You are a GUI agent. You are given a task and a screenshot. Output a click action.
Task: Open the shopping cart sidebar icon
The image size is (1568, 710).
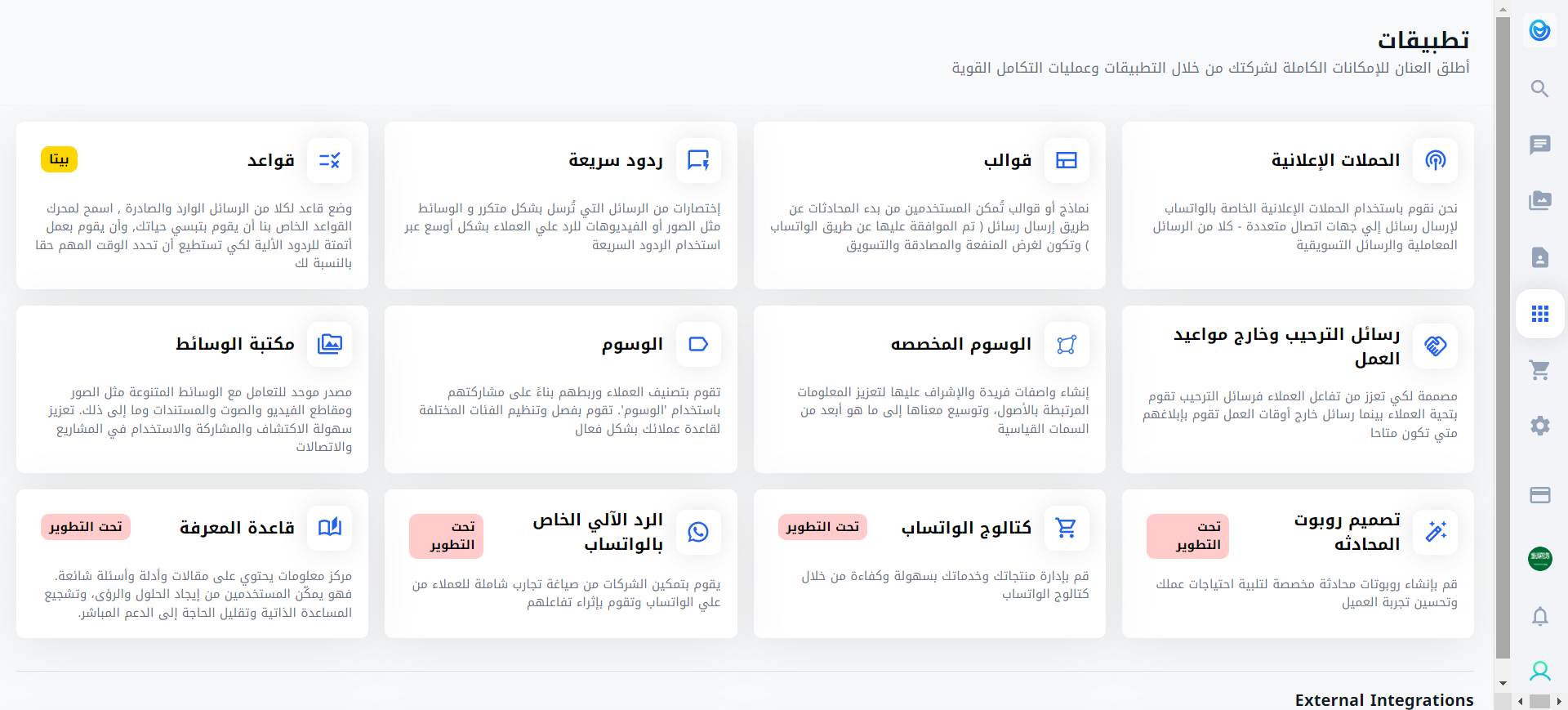1539,370
